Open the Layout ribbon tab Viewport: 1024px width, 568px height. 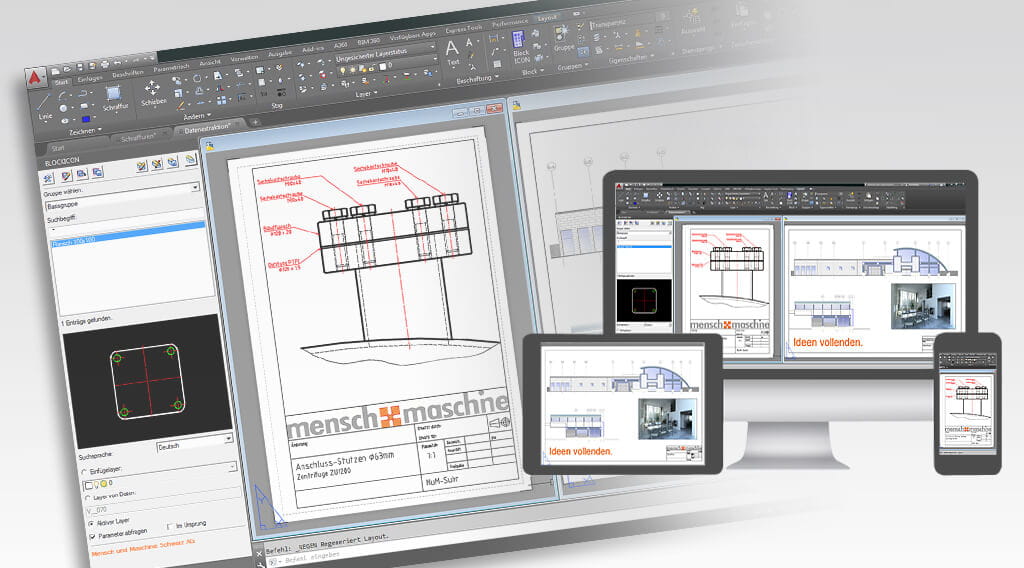point(547,18)
